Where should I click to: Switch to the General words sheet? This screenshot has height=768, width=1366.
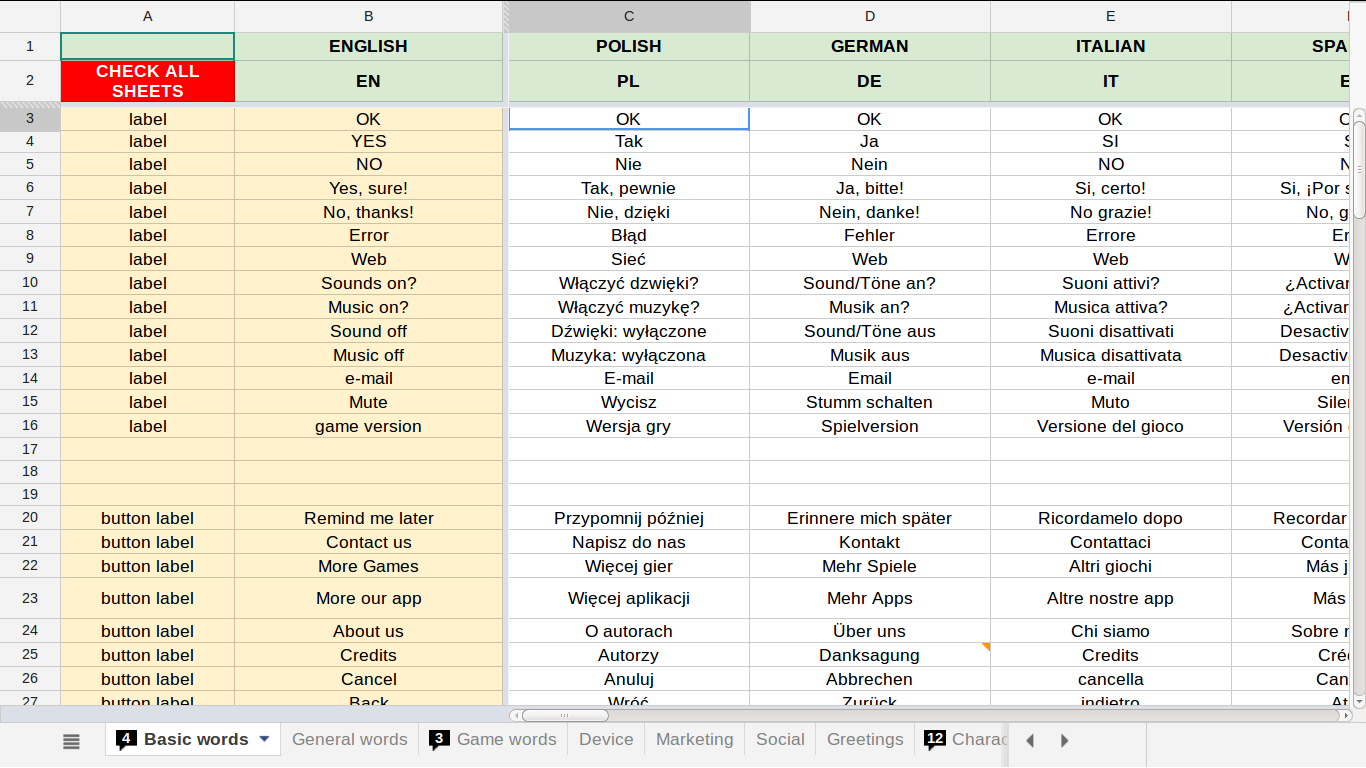pos(350,739)
